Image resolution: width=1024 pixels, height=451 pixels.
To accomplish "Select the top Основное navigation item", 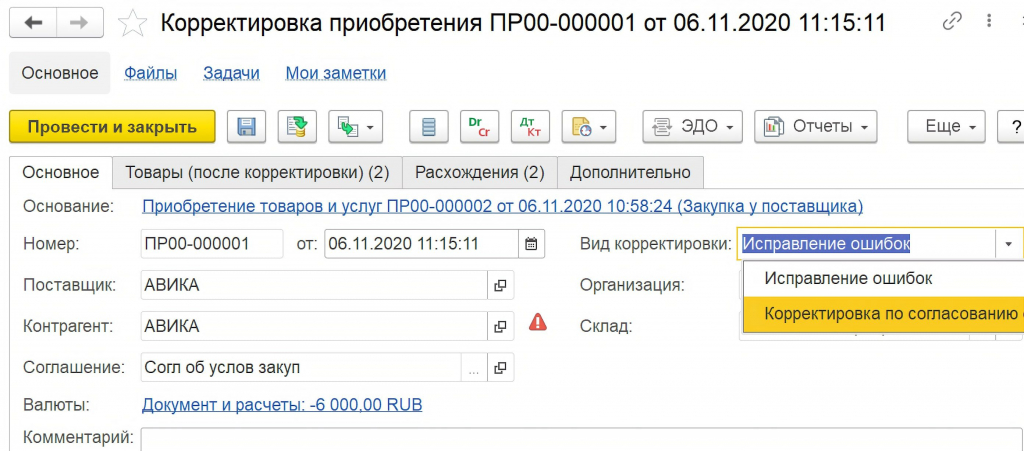I will pos(60,73).
